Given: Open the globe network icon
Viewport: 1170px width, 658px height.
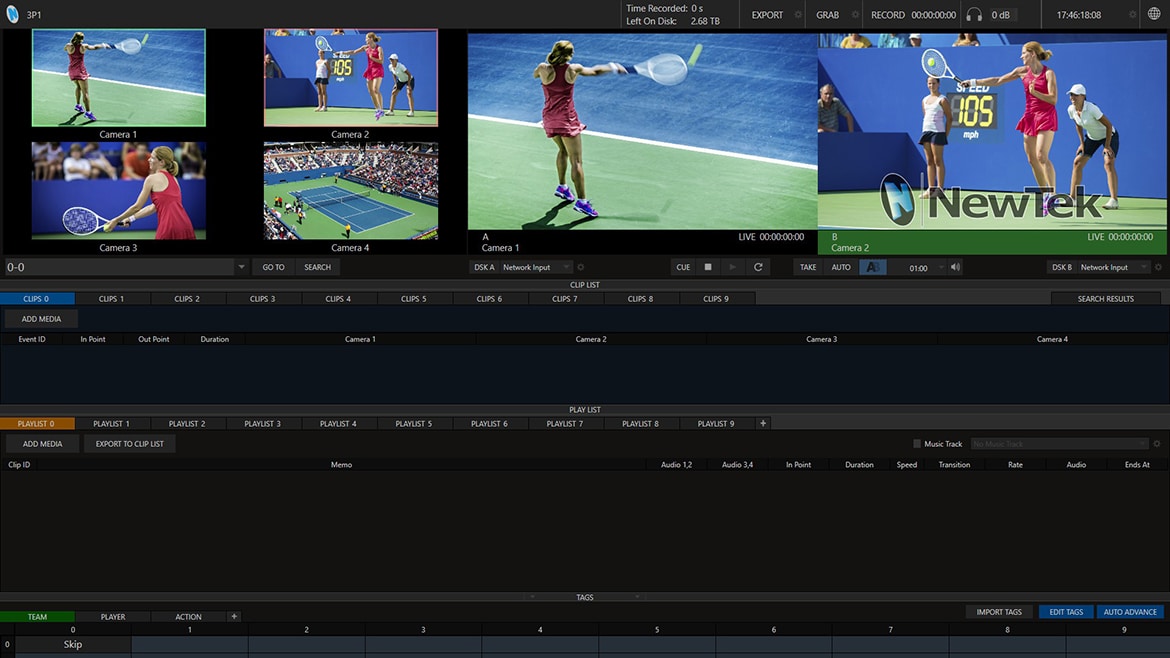Looking at the screenshot, I should point(1154,15).
